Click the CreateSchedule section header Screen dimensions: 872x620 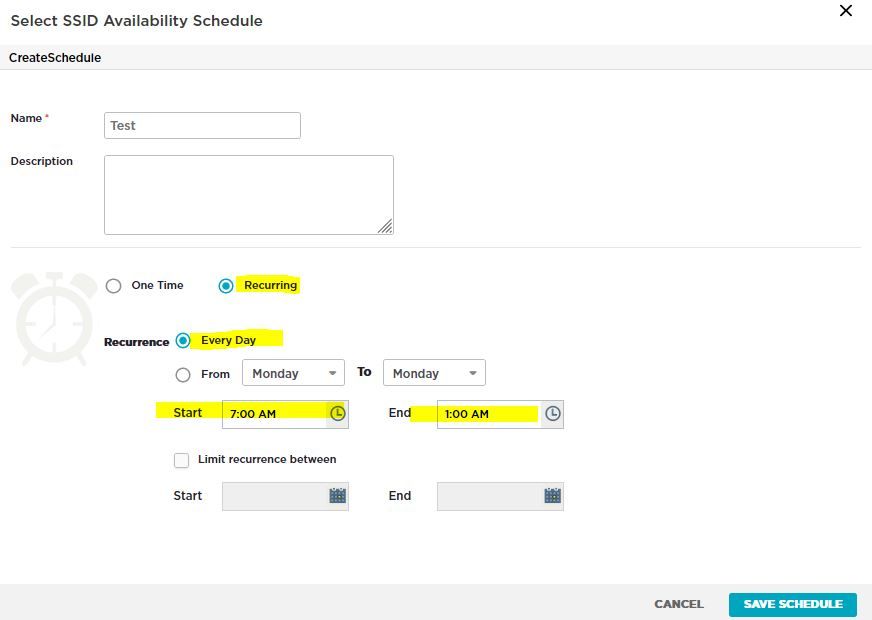click(55, 58)
